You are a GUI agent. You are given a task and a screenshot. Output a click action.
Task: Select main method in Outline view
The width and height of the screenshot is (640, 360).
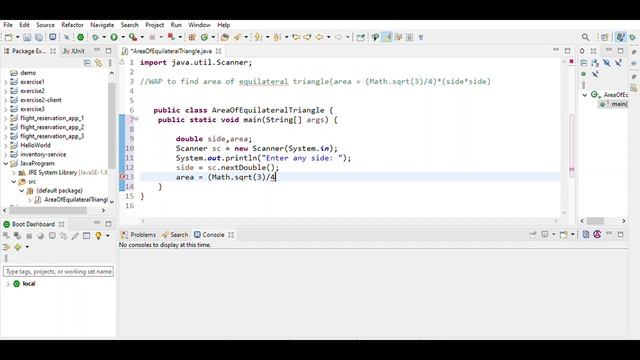[x=614, y=104]
